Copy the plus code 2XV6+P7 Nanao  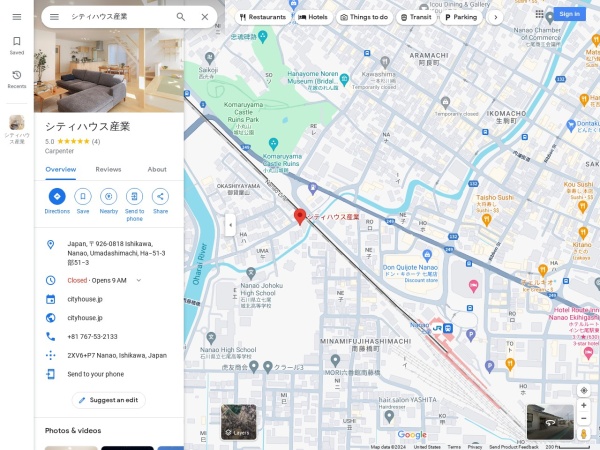coord(109,355)
